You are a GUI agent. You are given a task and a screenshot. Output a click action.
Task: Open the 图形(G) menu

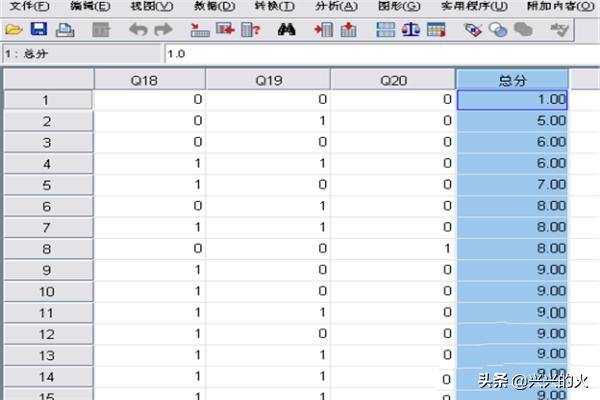tap(399, 7)
